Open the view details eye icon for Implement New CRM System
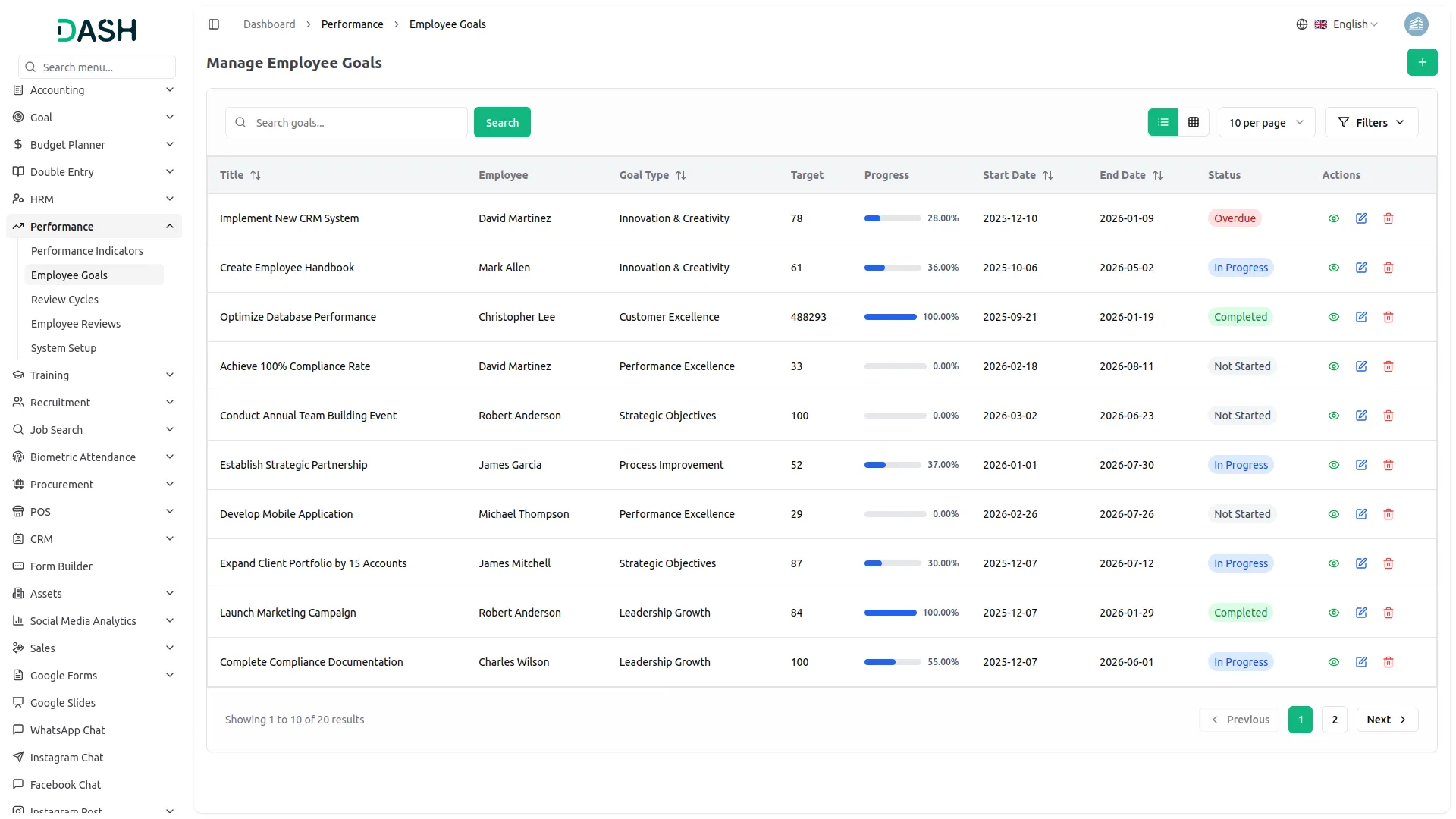The image size is (1456, 819). (x=1333, y=218)
